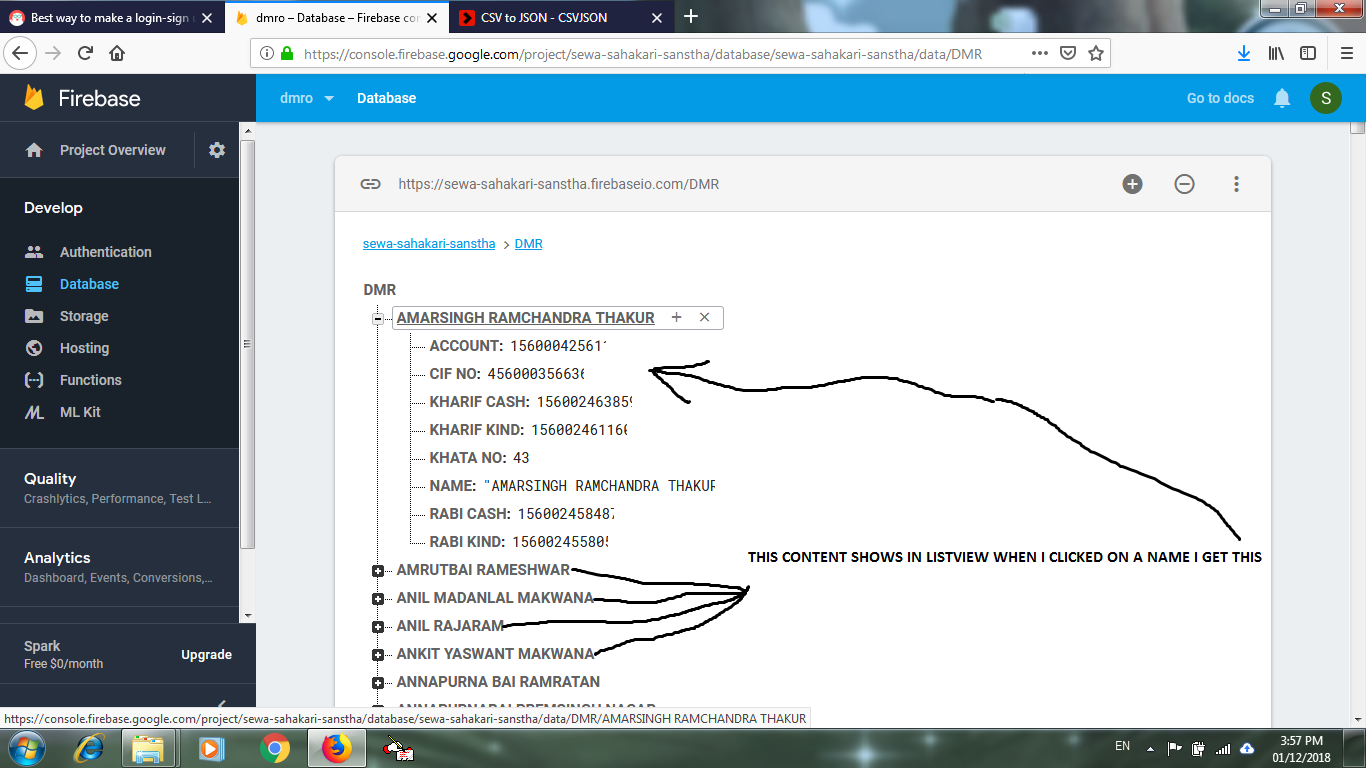Switch to the CSV to JSON browser tab
Screen dimensions: 1366x768
click(x=546, y=17)
